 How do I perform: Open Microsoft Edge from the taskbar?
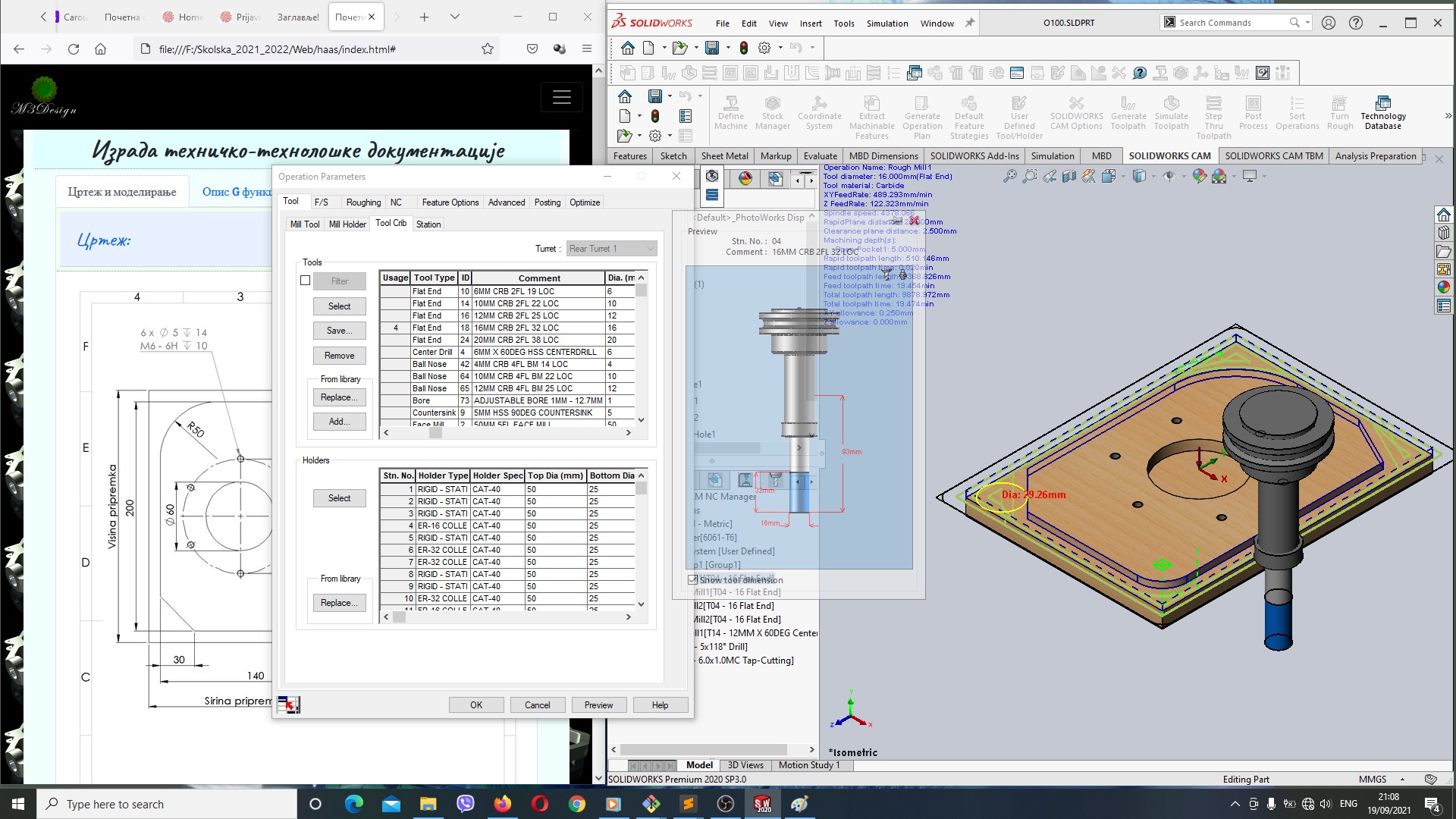point(353,804)
